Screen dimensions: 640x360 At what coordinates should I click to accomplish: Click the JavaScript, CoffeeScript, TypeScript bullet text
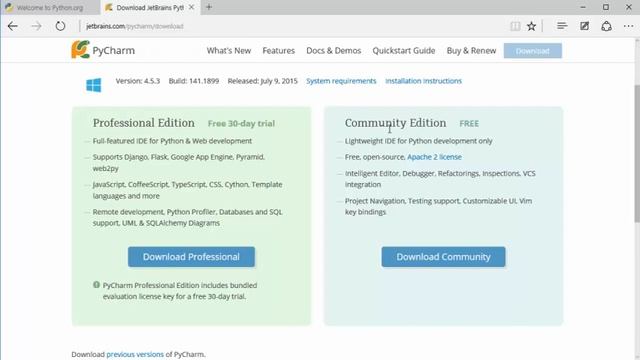(x=187, y=190)
